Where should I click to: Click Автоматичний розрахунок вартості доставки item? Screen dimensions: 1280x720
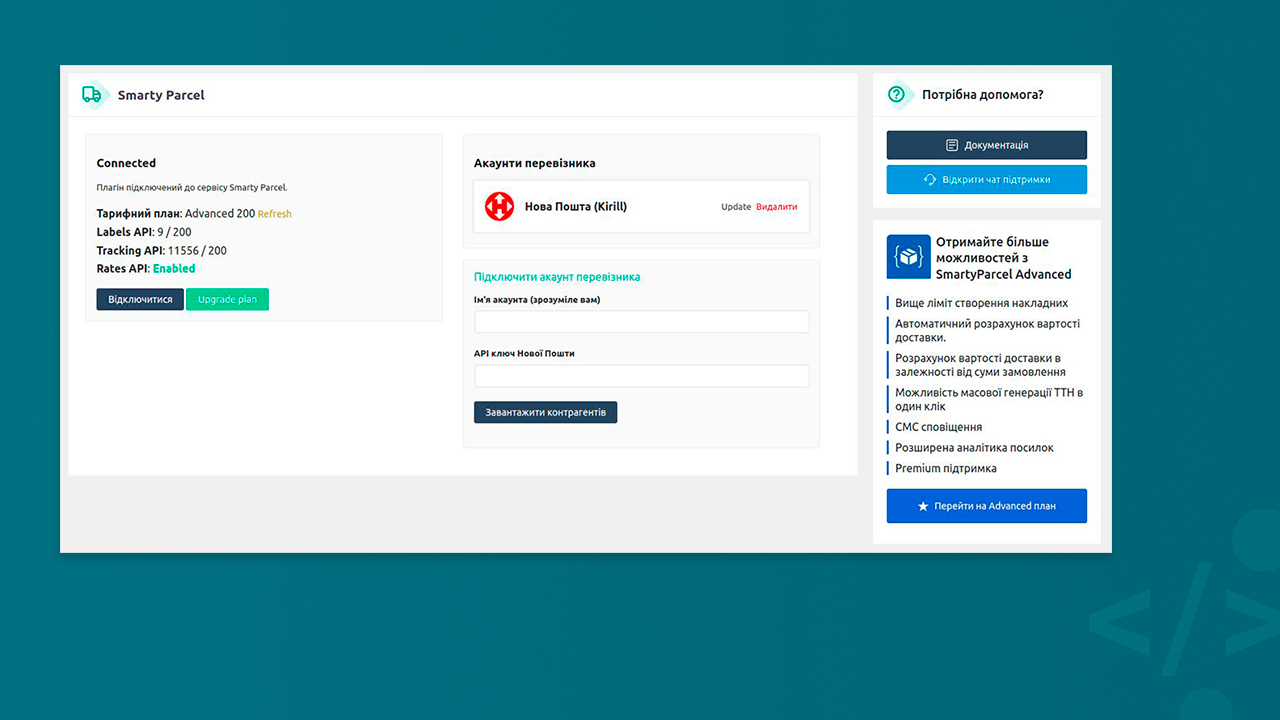[987, 331]
